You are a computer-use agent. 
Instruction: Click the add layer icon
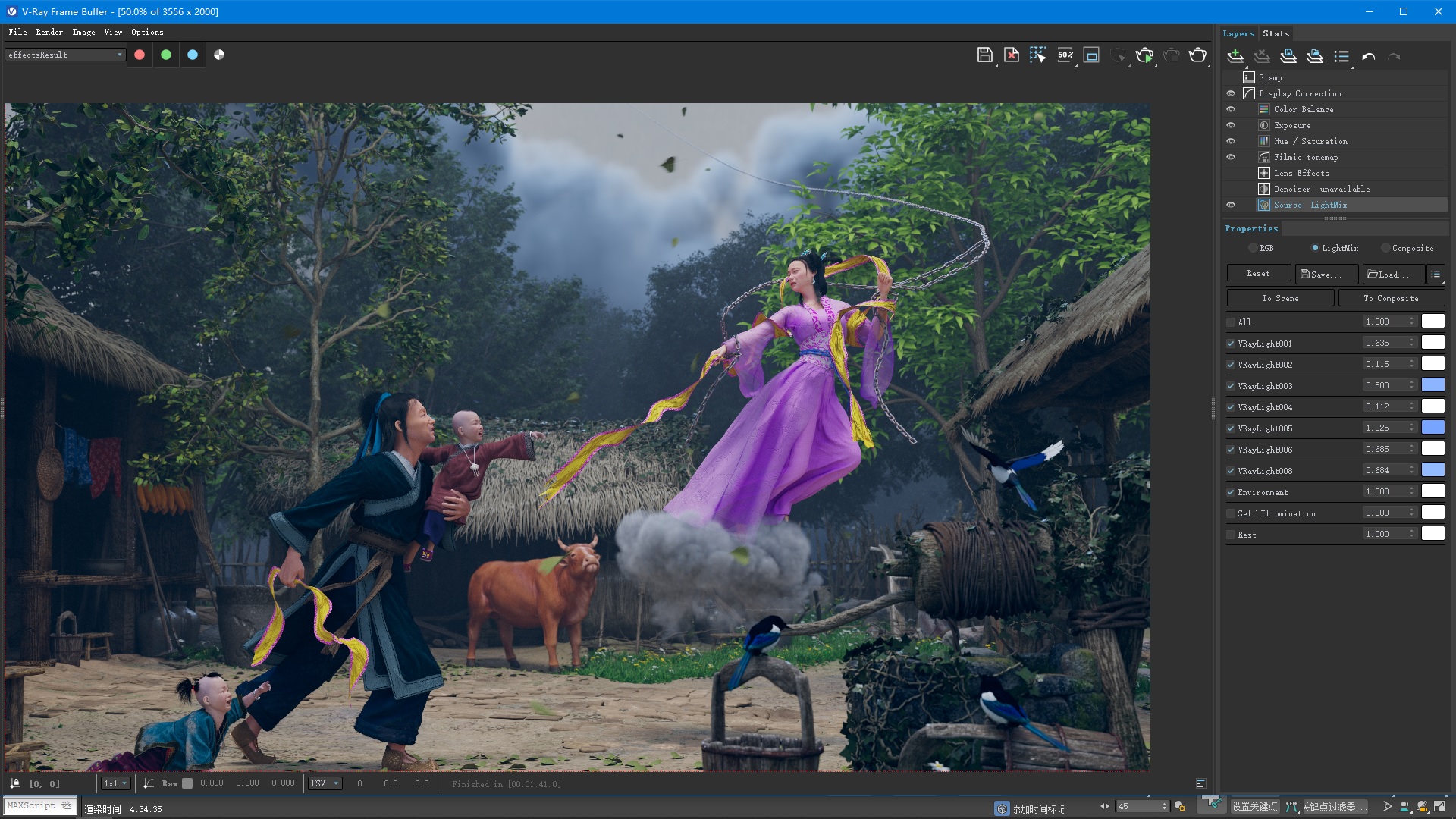click(1235, 56)
